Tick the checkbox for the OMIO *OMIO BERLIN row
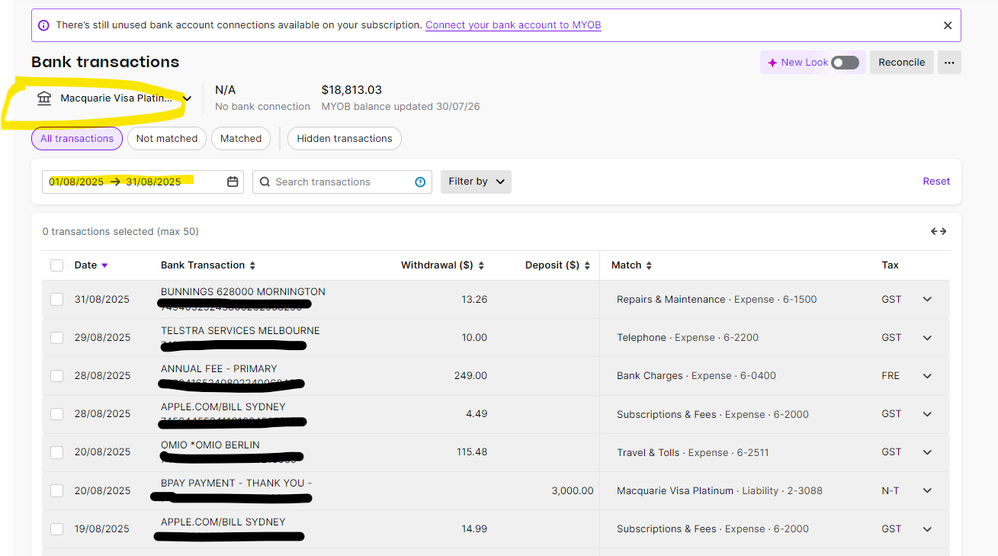This screenshot has width=998, height=556. (x=57, y=452)
